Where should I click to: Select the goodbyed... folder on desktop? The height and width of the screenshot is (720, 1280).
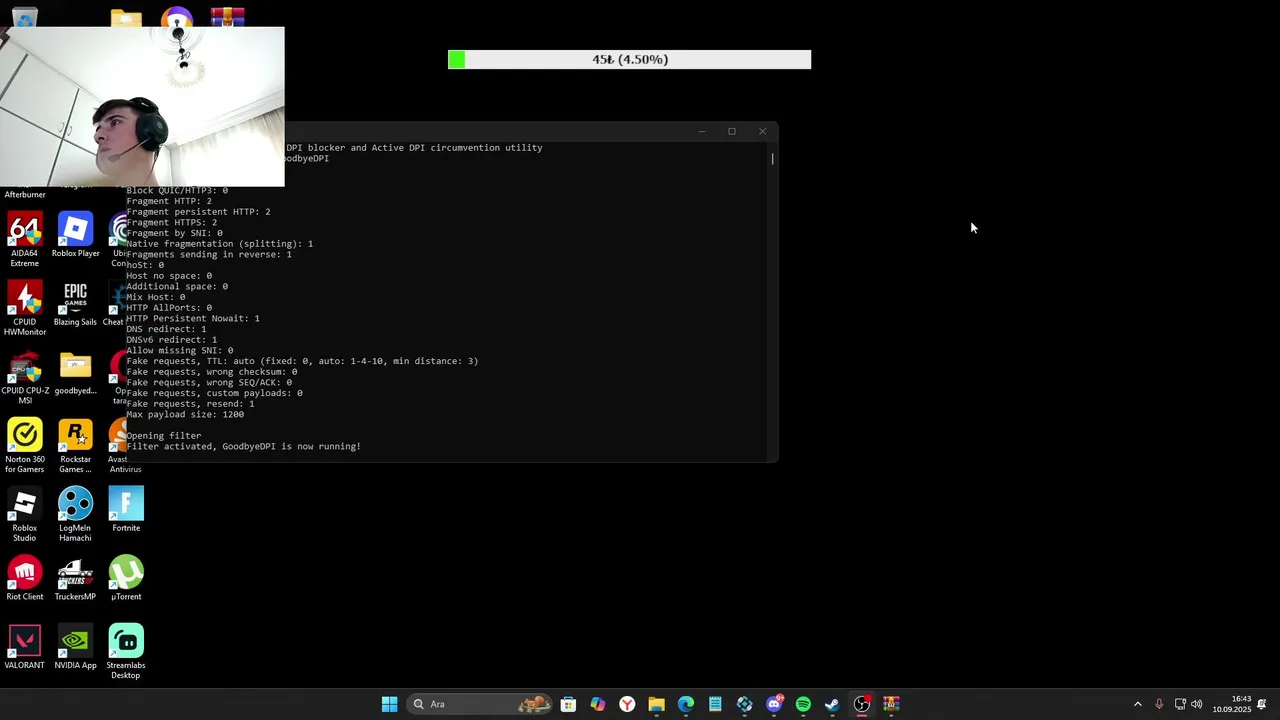coord(75,373)
